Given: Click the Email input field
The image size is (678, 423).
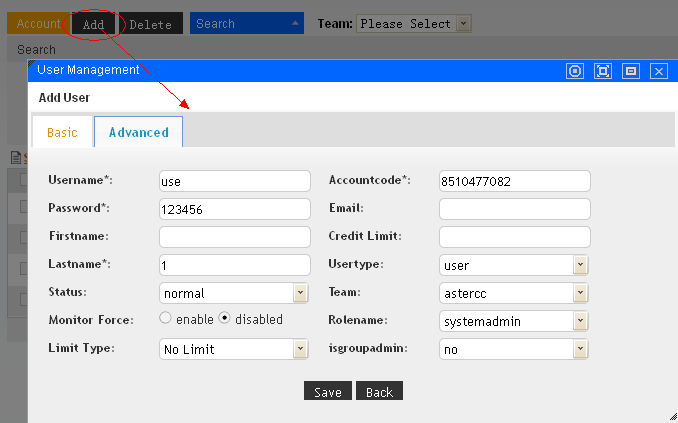Looking at the screenshot, I should (x=514, y=209).
